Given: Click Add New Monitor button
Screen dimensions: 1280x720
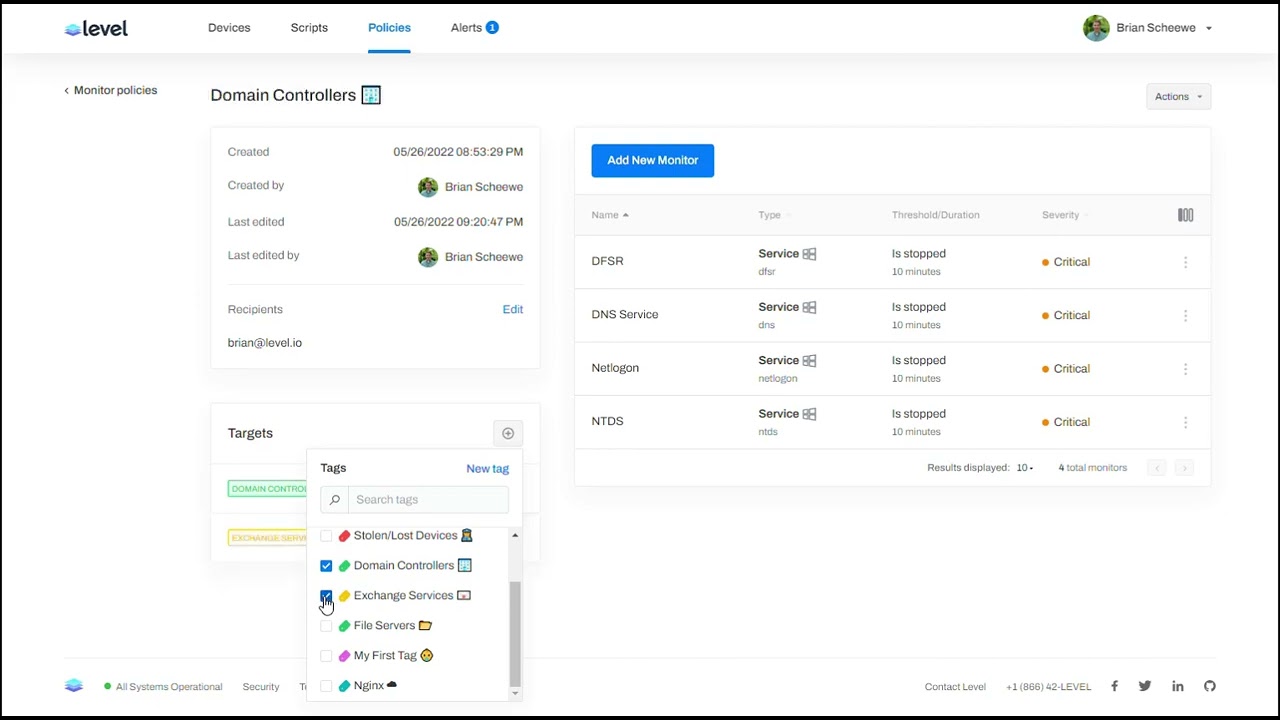Looking at the screenshot, I should pyautogui.click(x=652, y=160).
